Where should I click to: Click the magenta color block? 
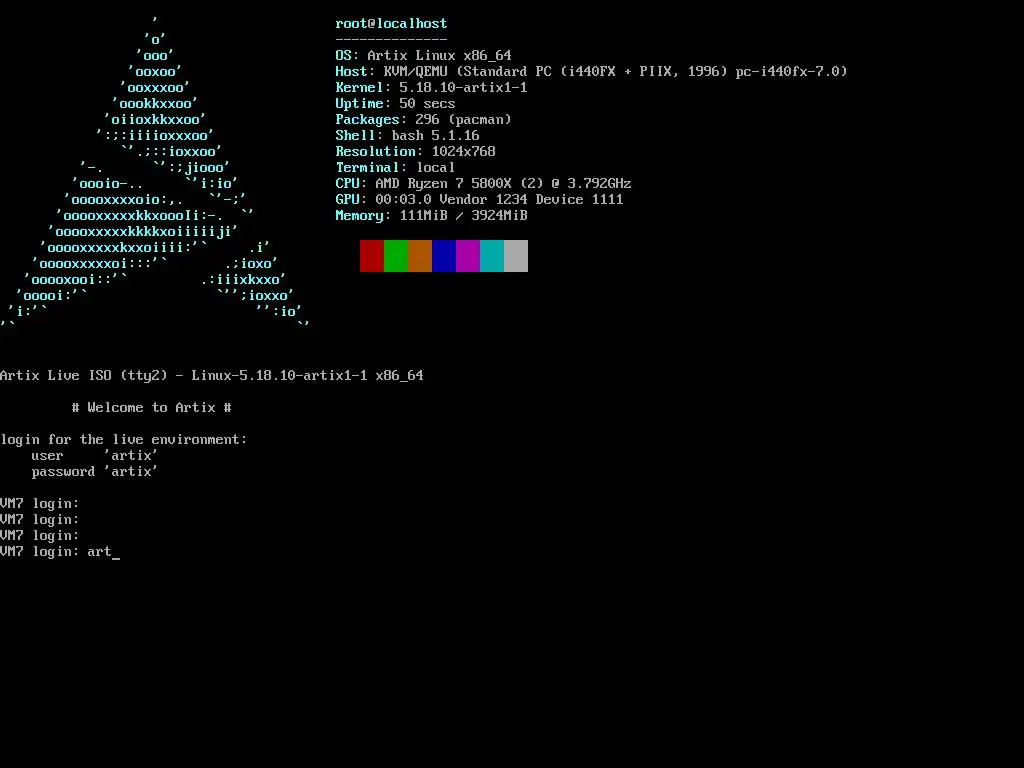[468, 256]
